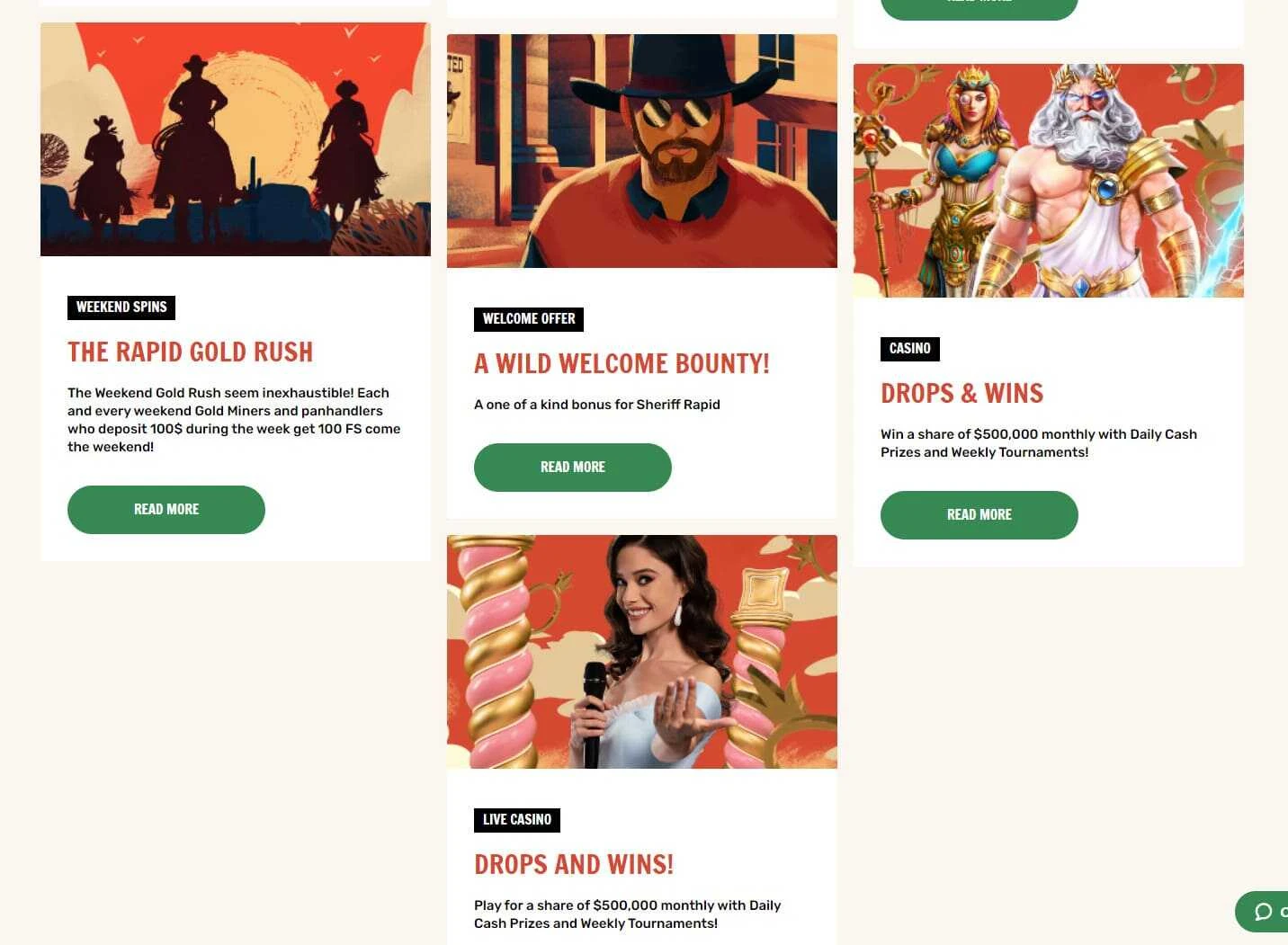Select the Weekend Spins category tag

pyautogui.click(x=121, y=308)
